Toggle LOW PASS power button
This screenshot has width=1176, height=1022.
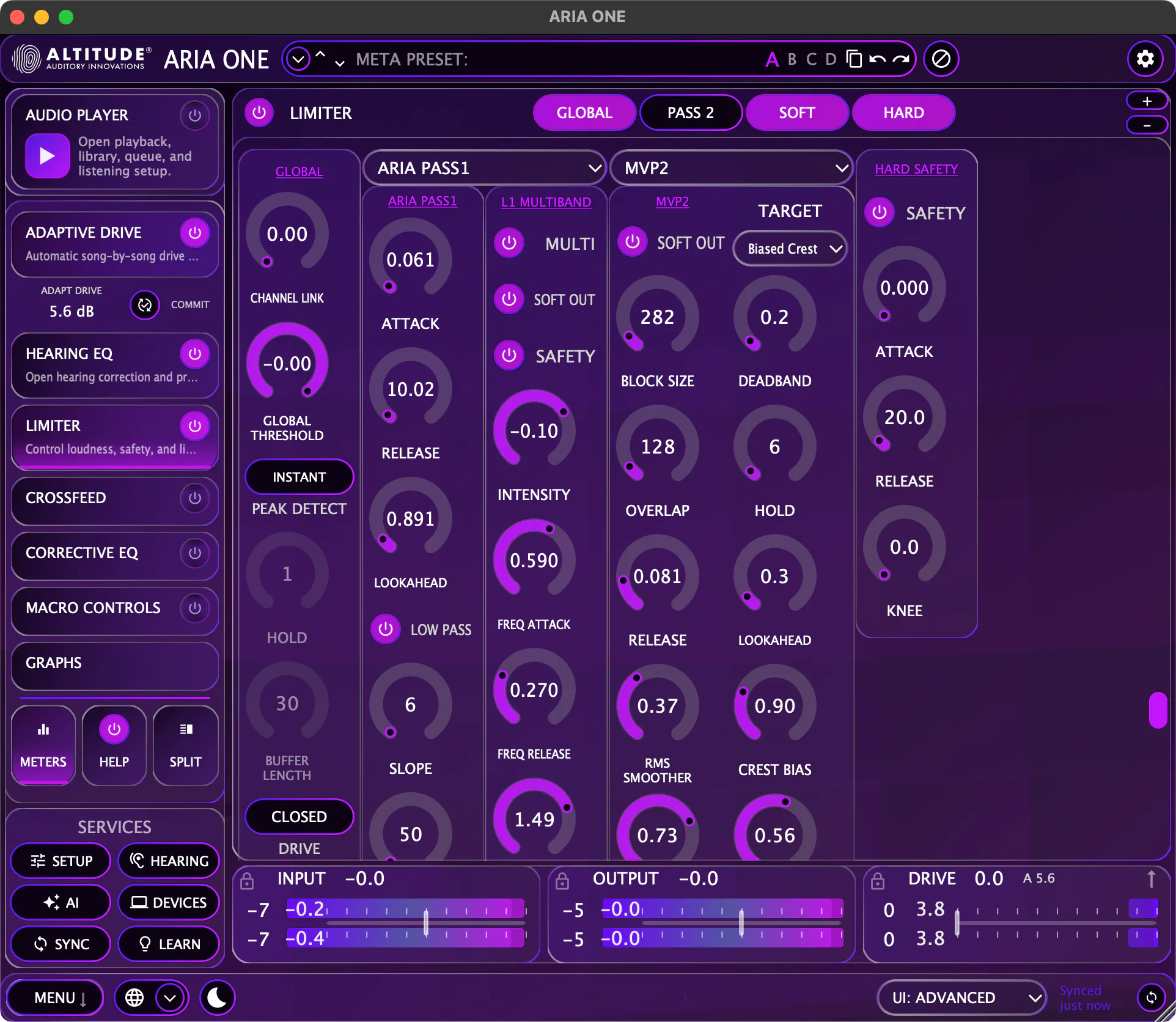pos(386,629)
